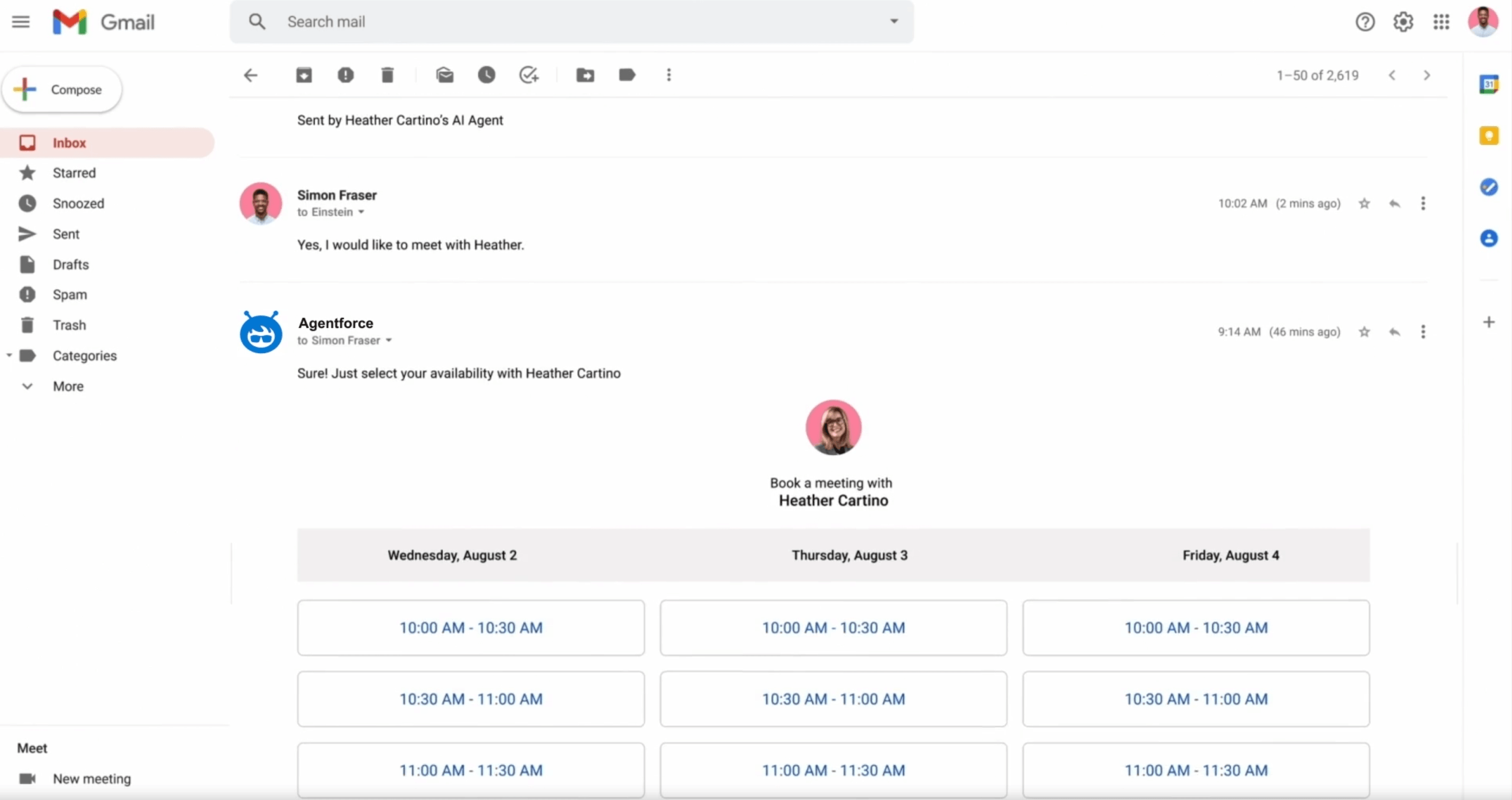The width and height of the screenshot is (1512, 800).
Task: Select the 10:00 AM Wednesday meeting slot
Action: [470, 627]
